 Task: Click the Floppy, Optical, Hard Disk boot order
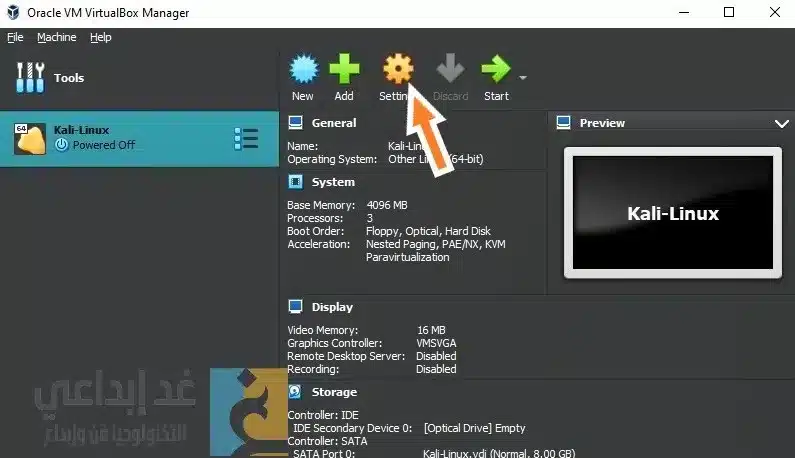tap(428, 231)
